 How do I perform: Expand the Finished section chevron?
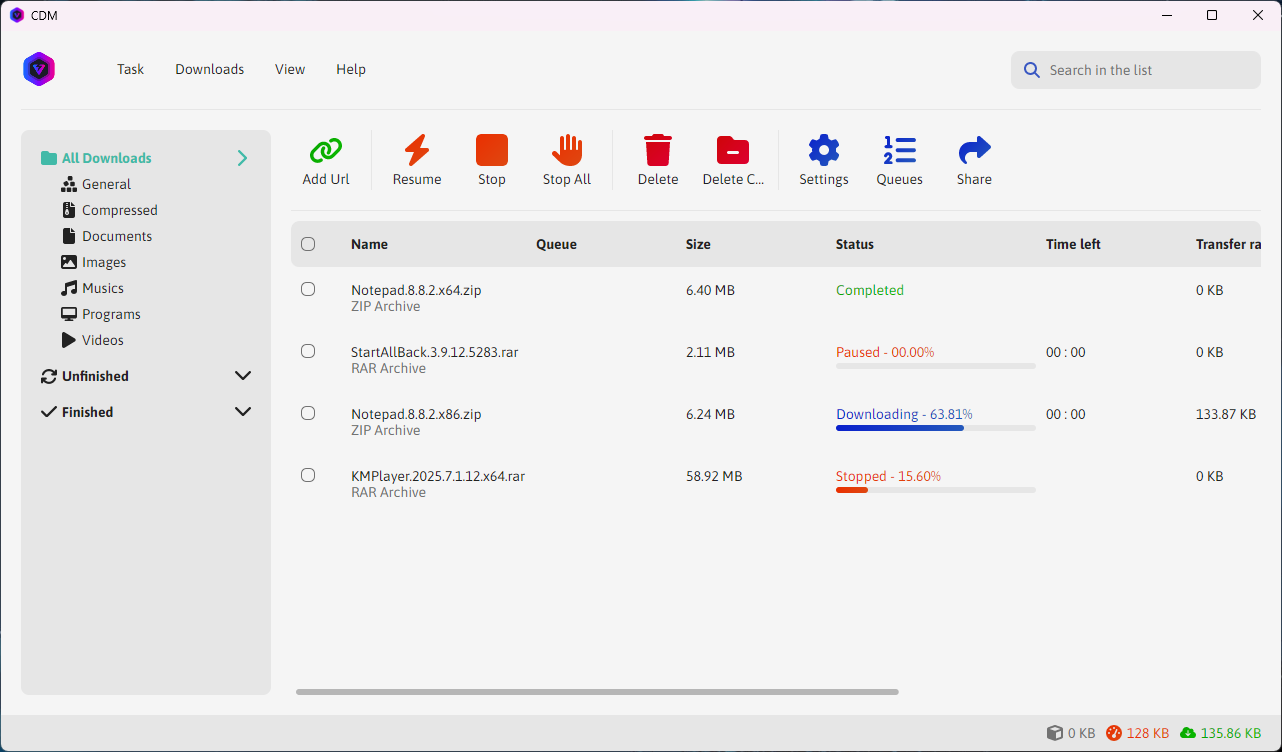click(242, 412)
